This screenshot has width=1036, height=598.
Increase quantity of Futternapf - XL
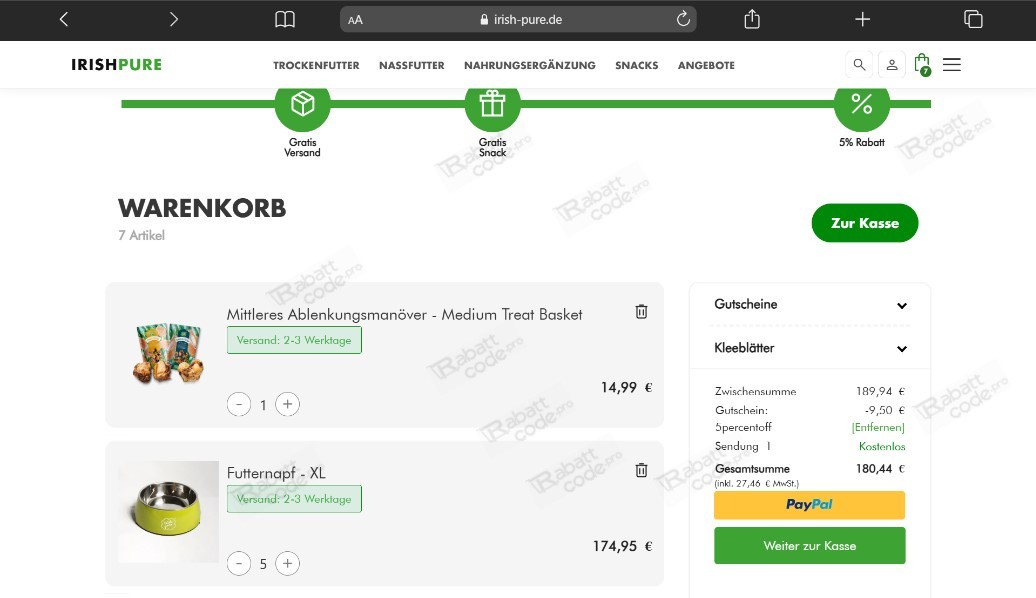pyautogui.click(x=287, y=564)
